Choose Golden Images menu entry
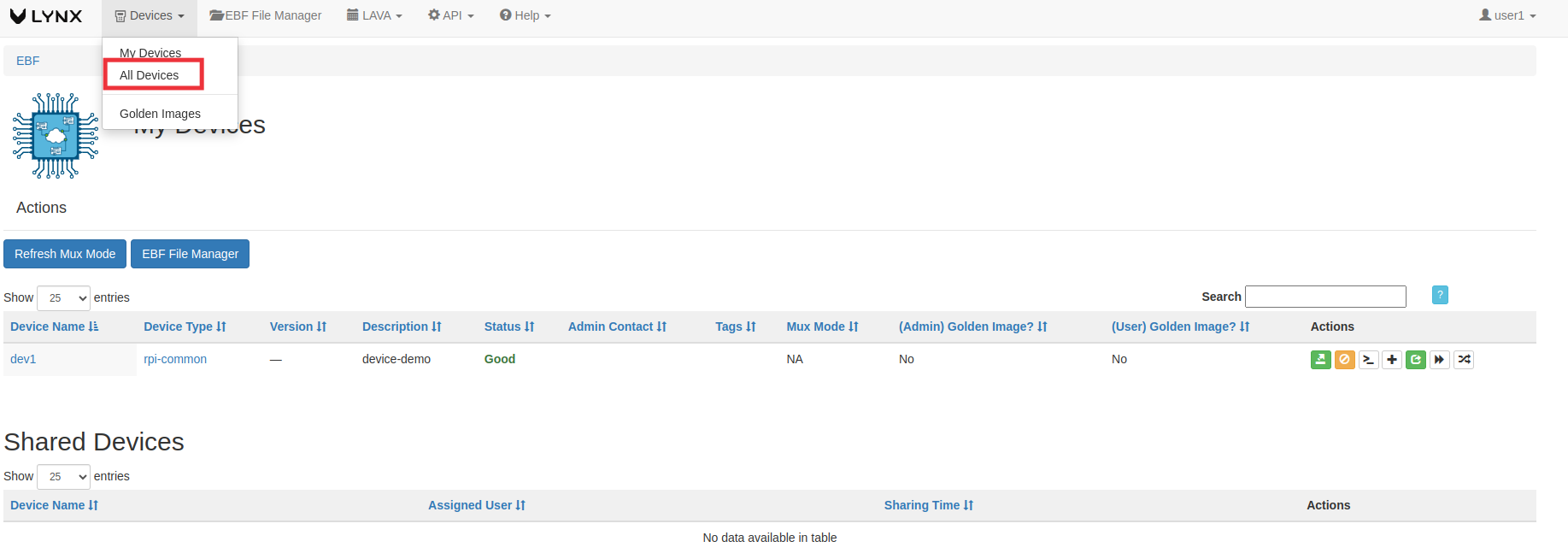Image resolution: width=1568 pixels, height=553 pixels. 160,114
